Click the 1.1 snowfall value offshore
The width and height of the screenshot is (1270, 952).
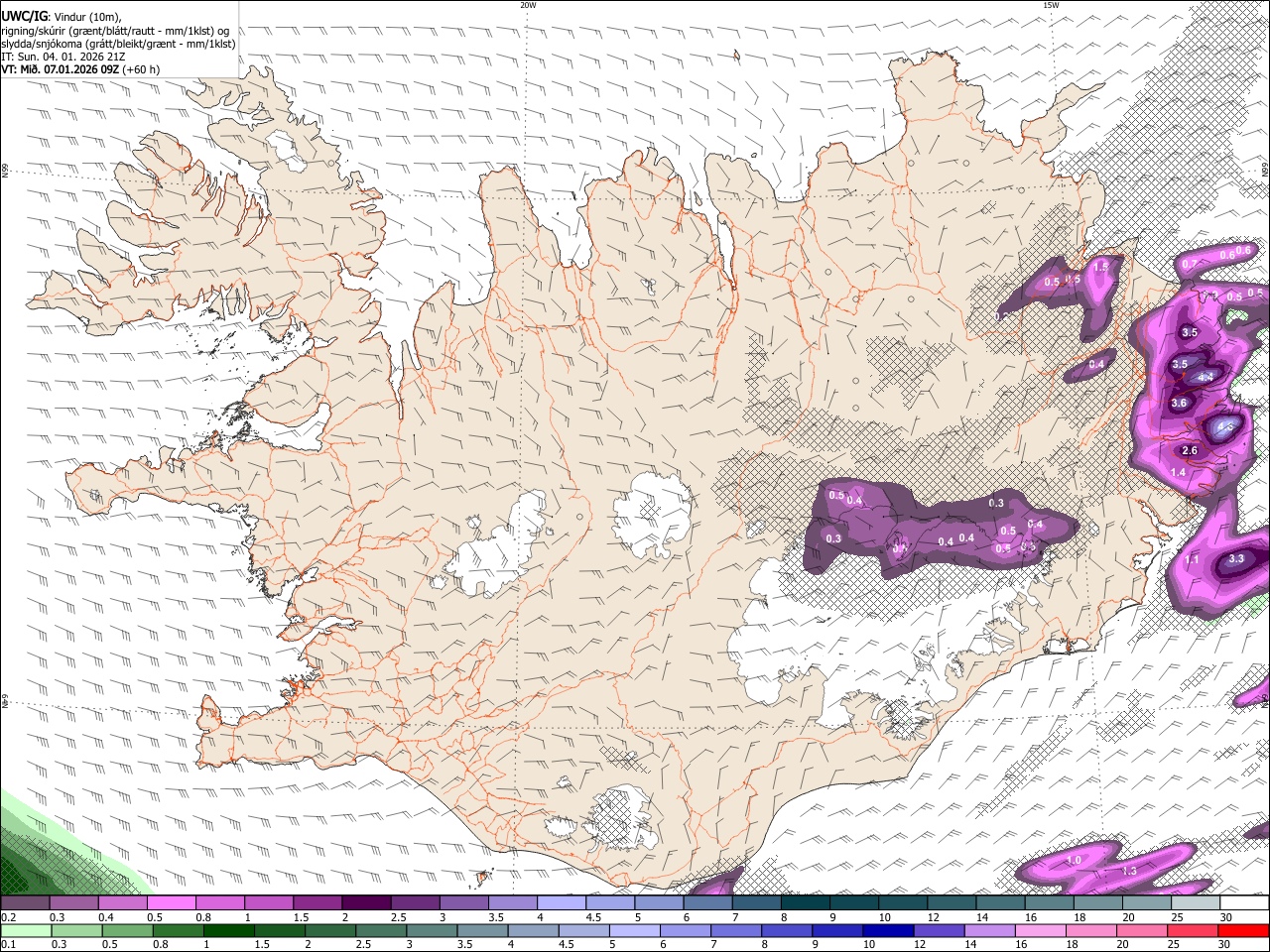point(1193,560)
